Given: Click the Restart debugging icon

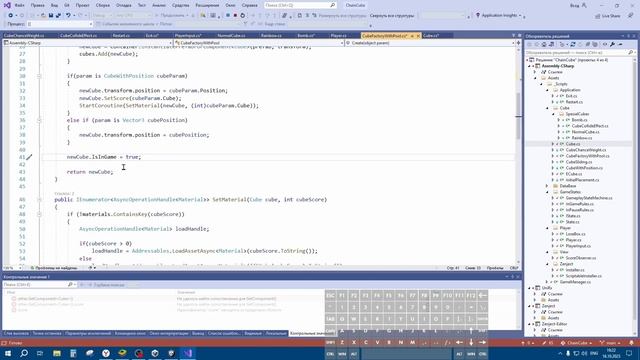Looking at the screenshot, I should tap(242, 15).
